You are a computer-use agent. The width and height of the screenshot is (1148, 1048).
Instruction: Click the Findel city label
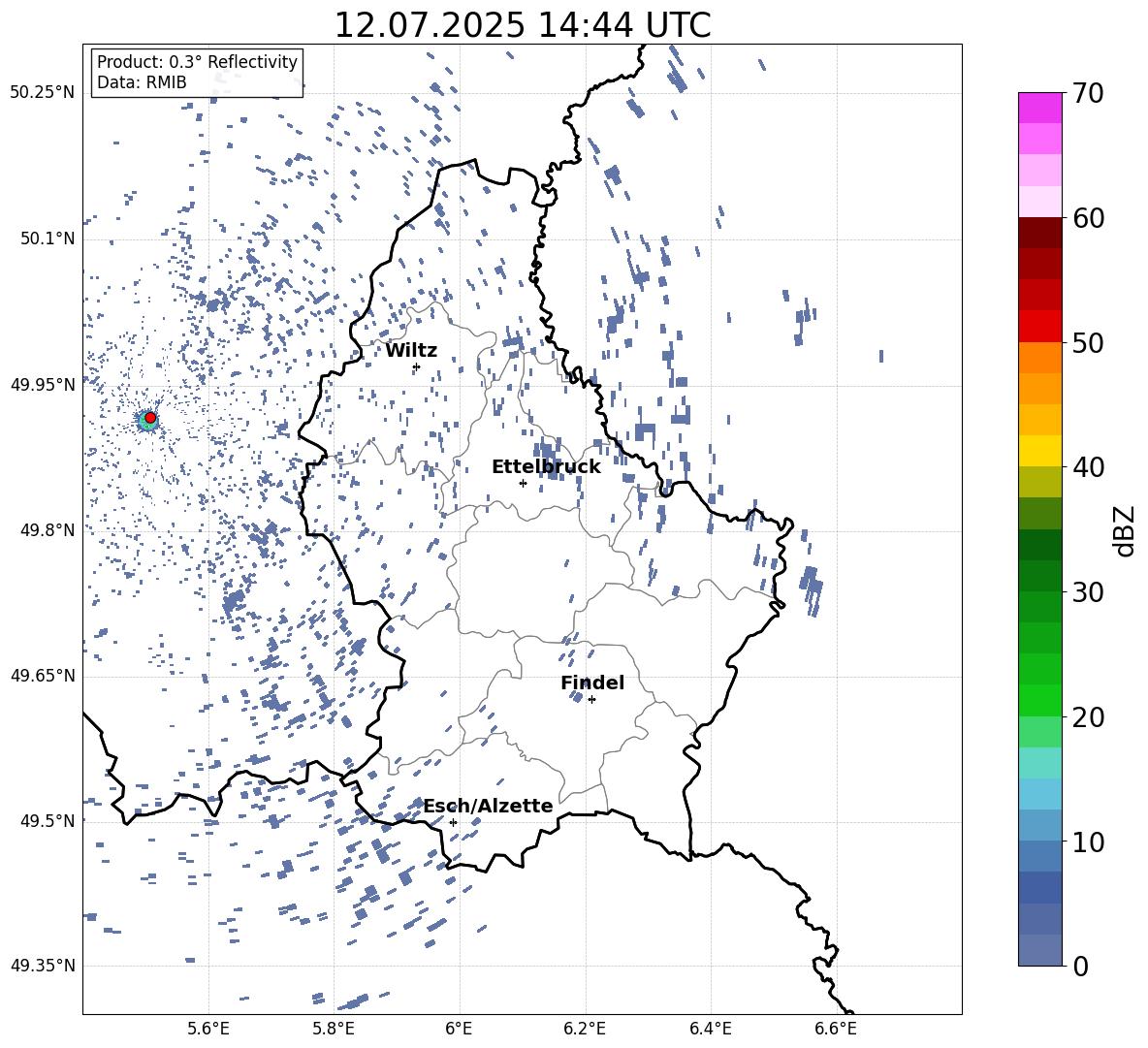(592, 683)
